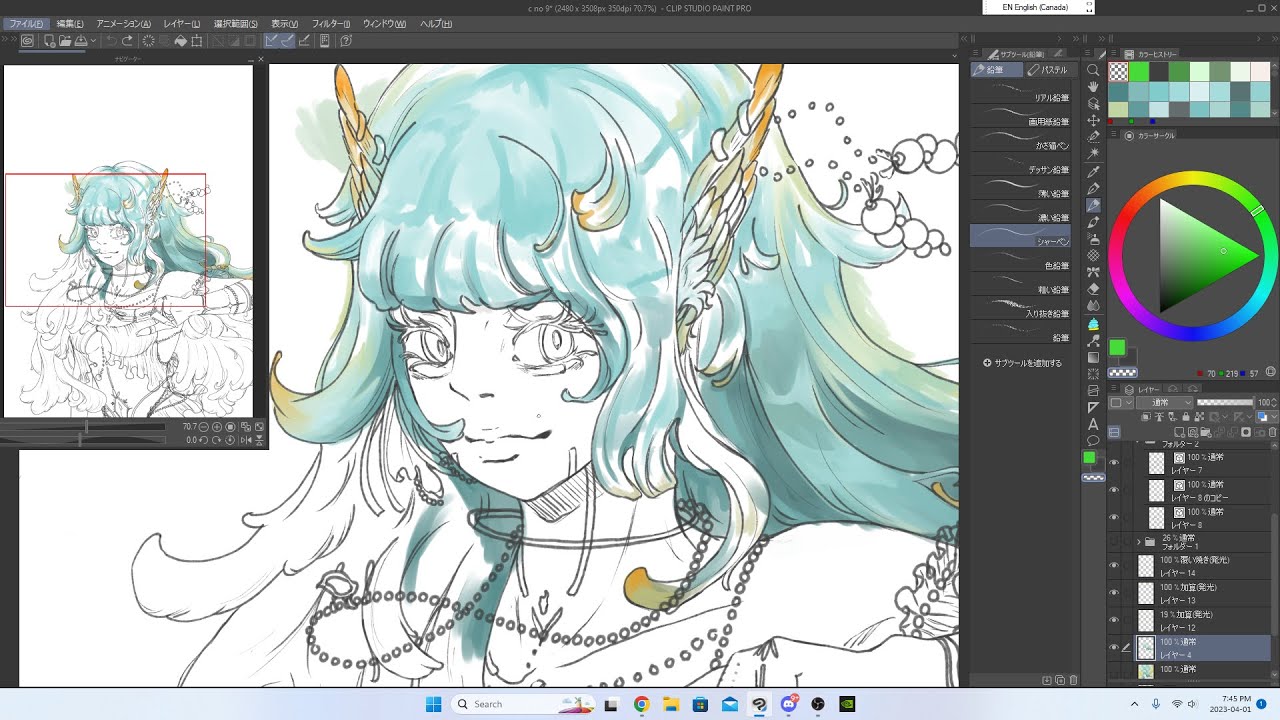
Task: Open the Sub Tool panel menu
Action: 976,54
